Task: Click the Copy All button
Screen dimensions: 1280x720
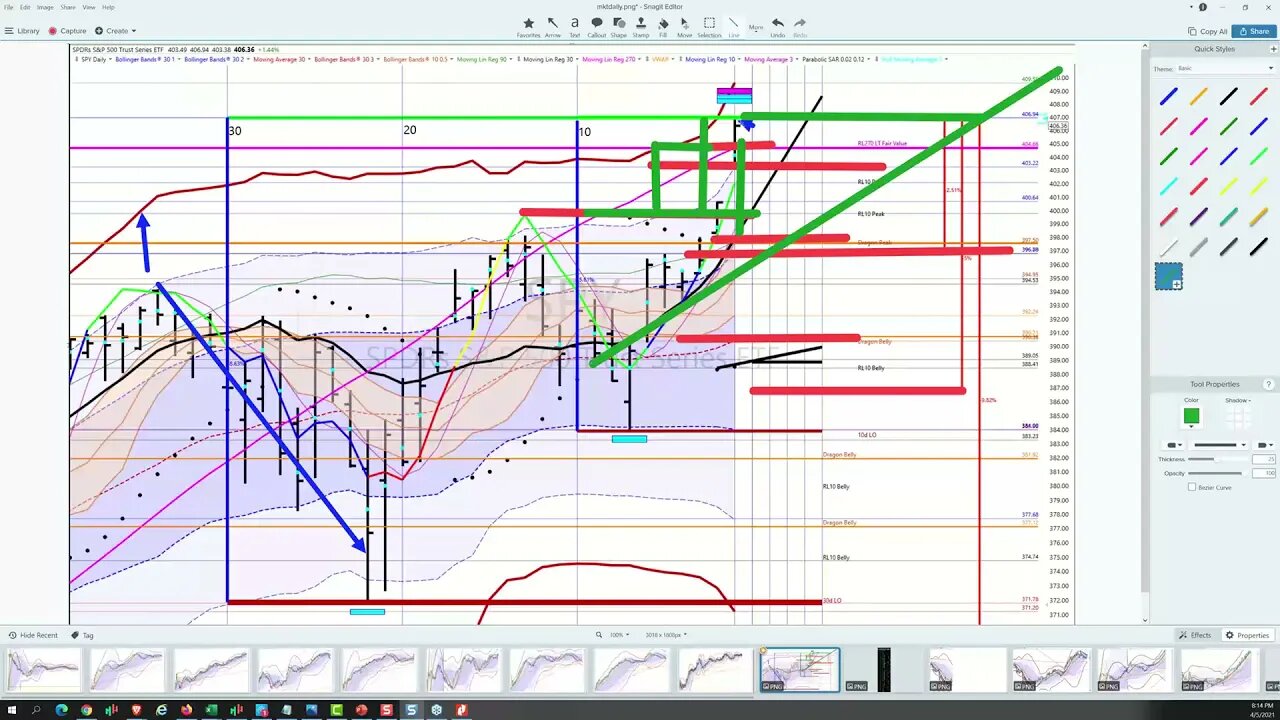Action: (x=1207, y=32)
